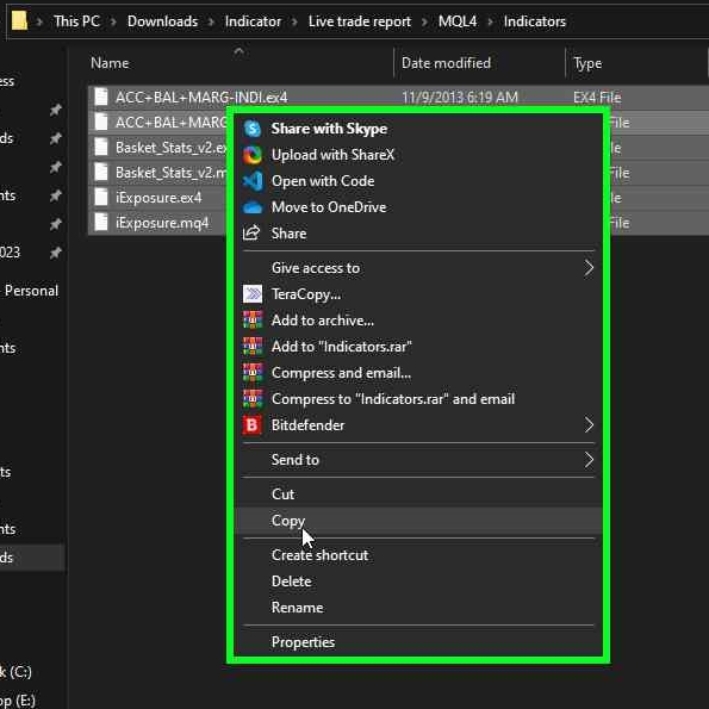The width and height of the screenshot is (709, 709).
Task: Sort by Type column header
Action: [587, 64]
